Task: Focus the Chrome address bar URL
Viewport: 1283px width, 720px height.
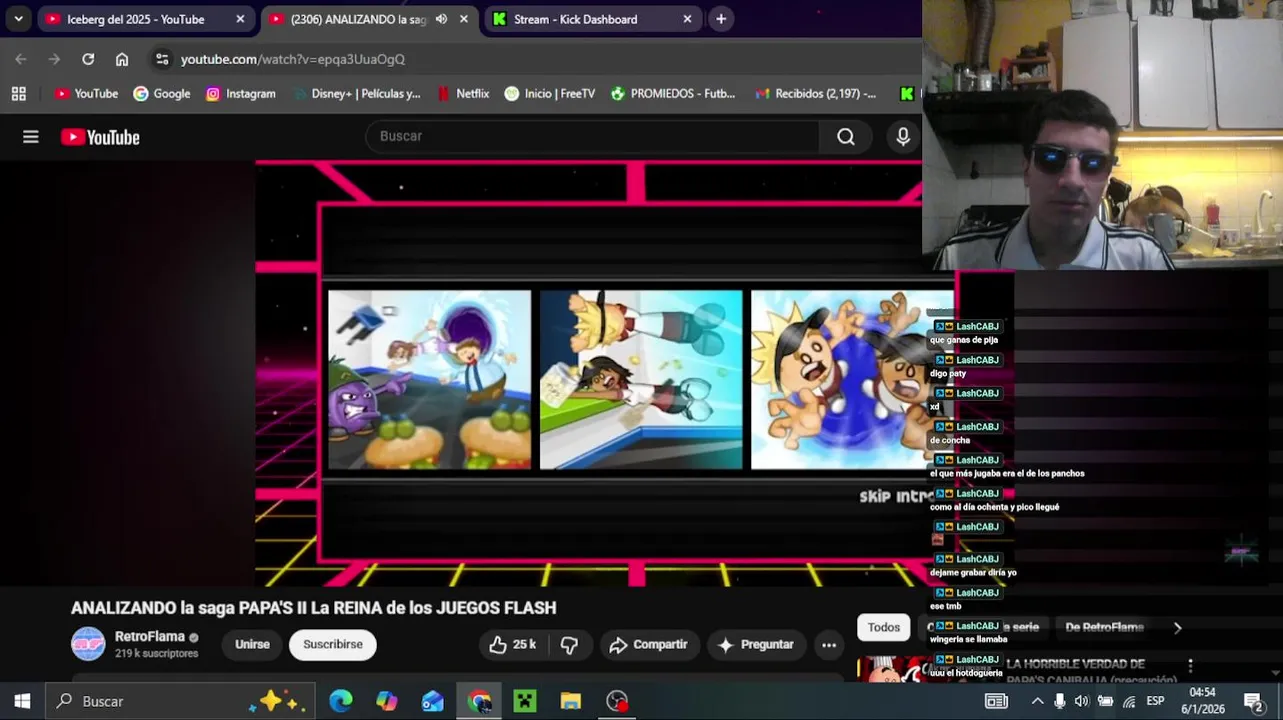Action: [292, 59]
